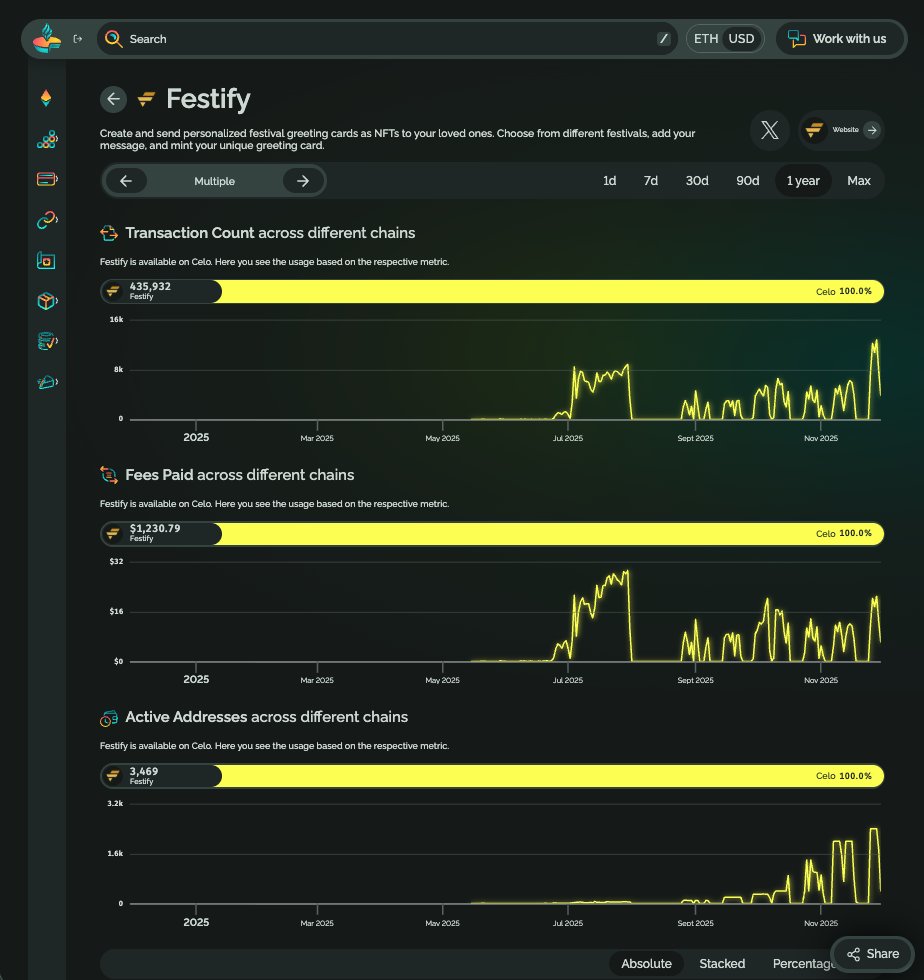This screenshot has width=924, height=980.
Task: Click the 435,932 Festify transaction badge
Action: coord(161,291)
